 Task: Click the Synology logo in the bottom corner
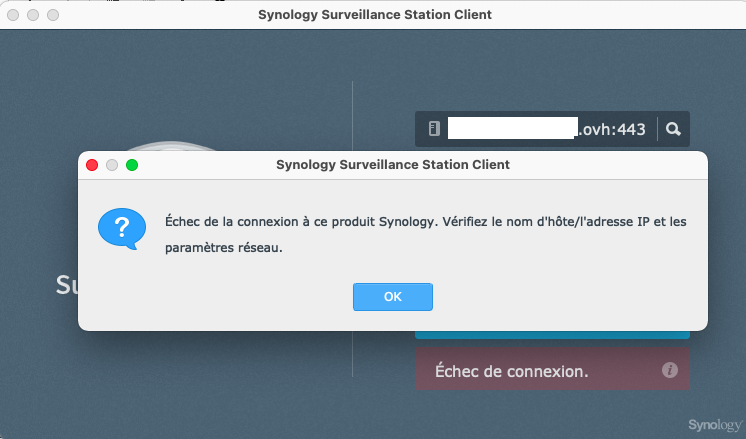click(713, 425)
